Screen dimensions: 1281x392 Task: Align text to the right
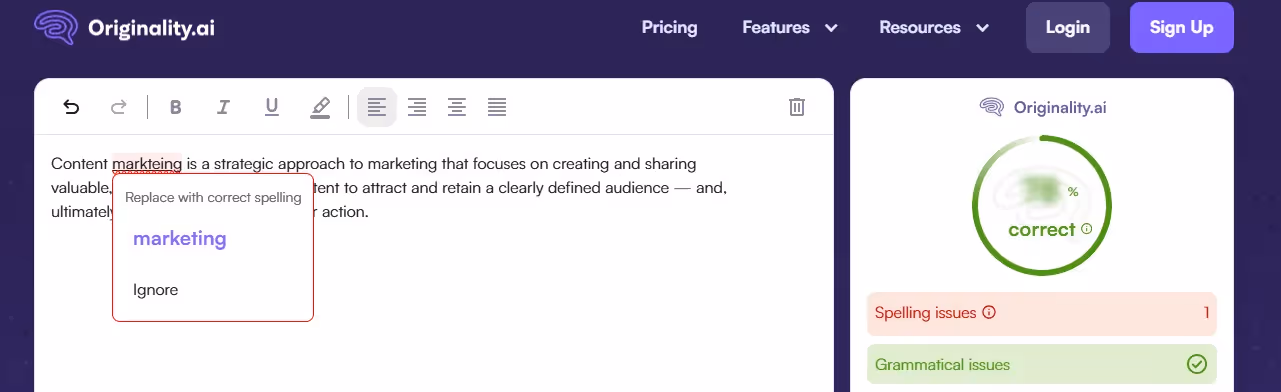pyautogui.click(x=417, y=107)
